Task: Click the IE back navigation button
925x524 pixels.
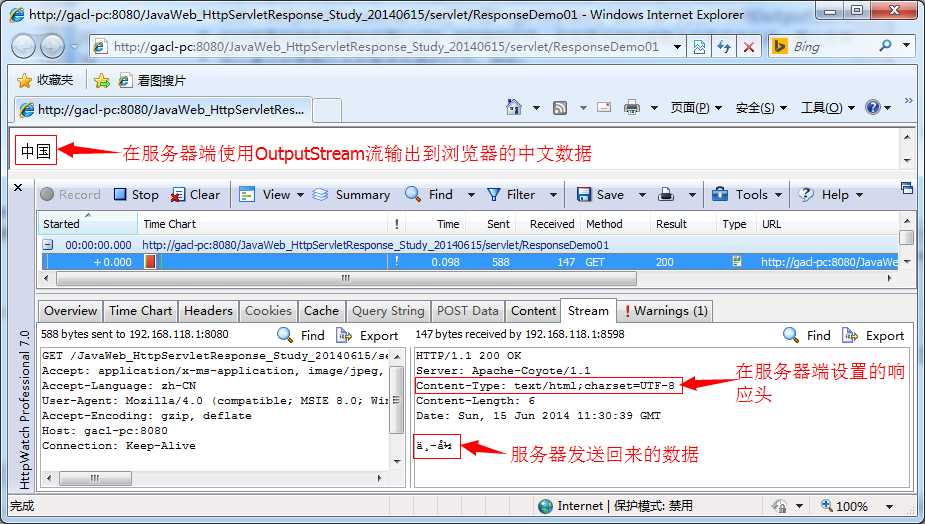Action: (x=24, y=46)
